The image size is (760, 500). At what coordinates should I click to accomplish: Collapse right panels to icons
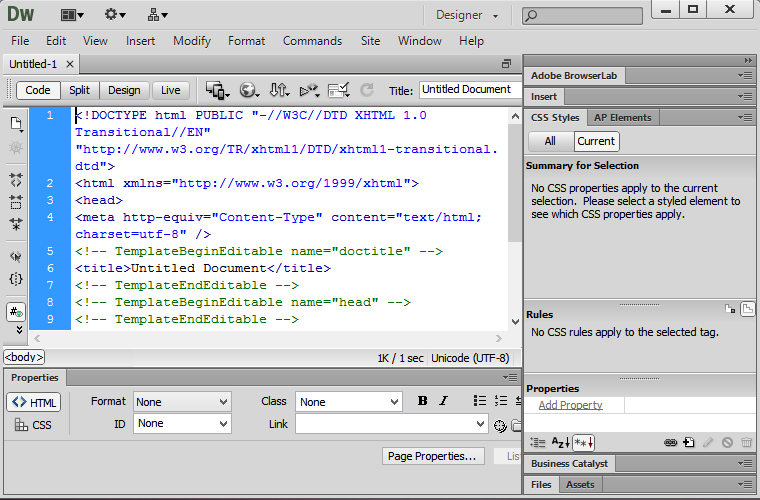point(748,60)
